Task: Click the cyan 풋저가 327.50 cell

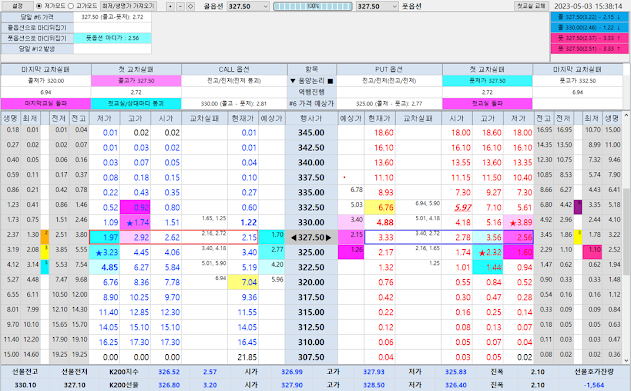Action: pos(487,80)
